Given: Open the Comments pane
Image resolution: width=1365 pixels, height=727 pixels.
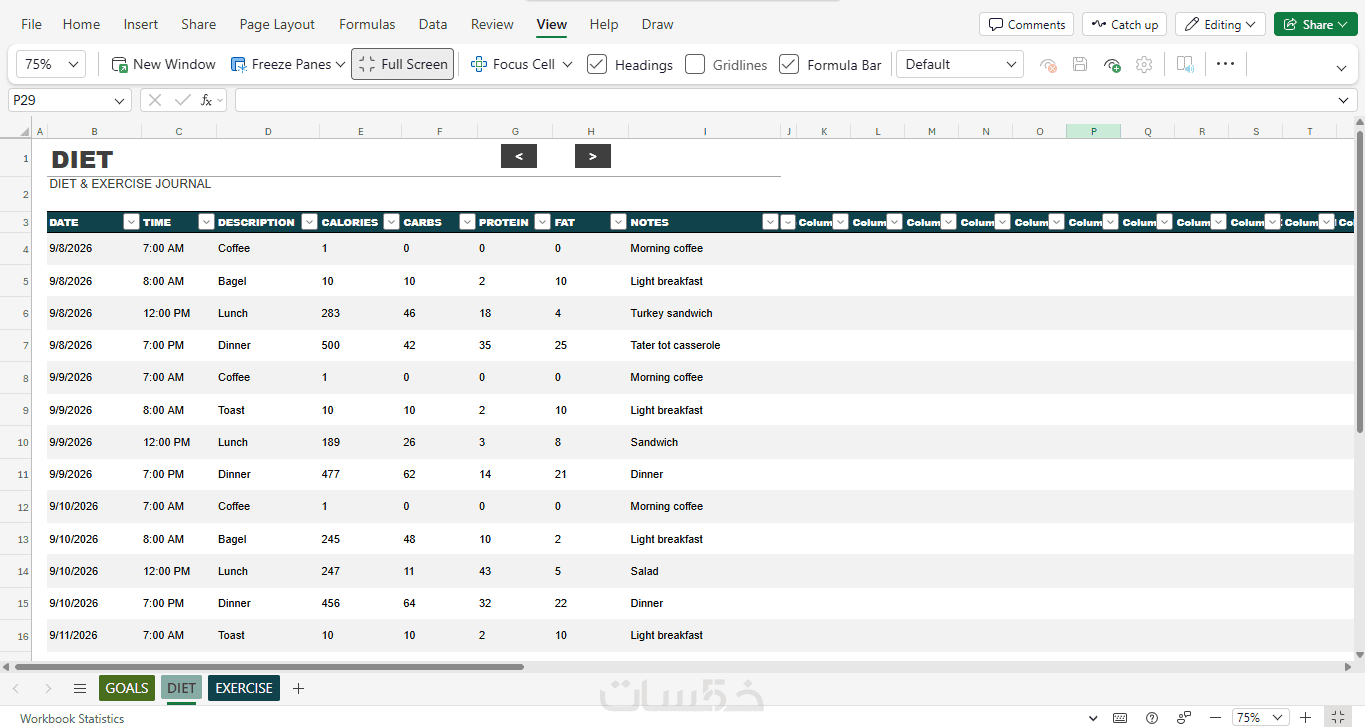Looking at the screenshot, I should click(x=1026, y=24).
